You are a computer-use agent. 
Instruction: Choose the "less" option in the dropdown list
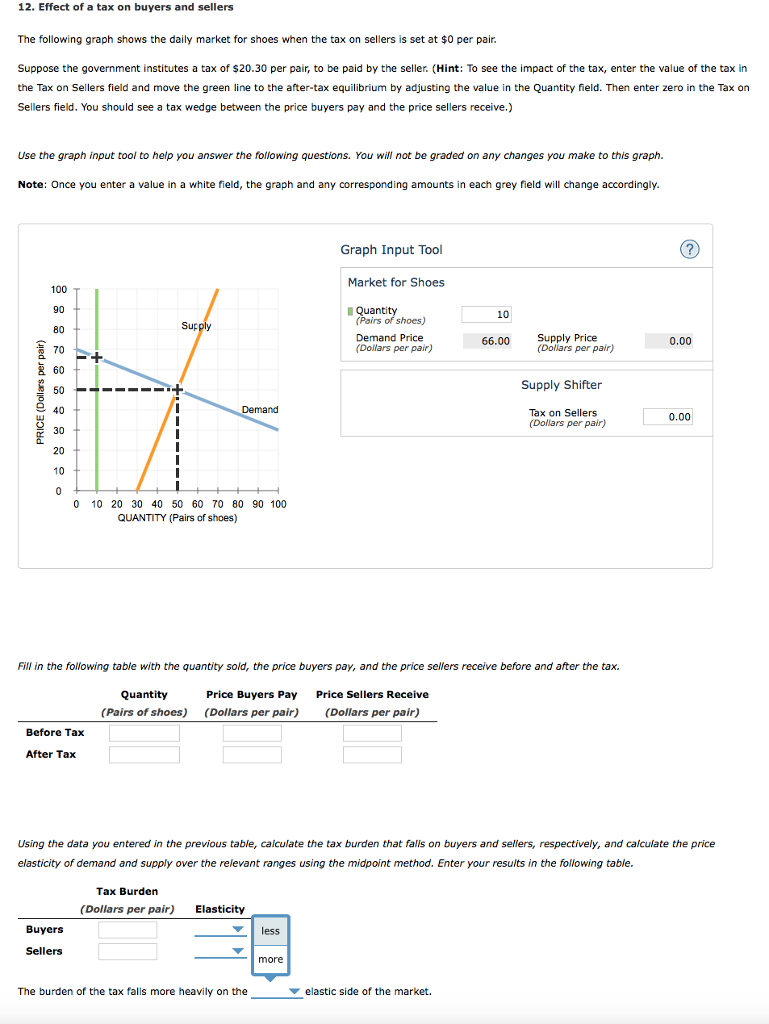click(x=271, y=931)
